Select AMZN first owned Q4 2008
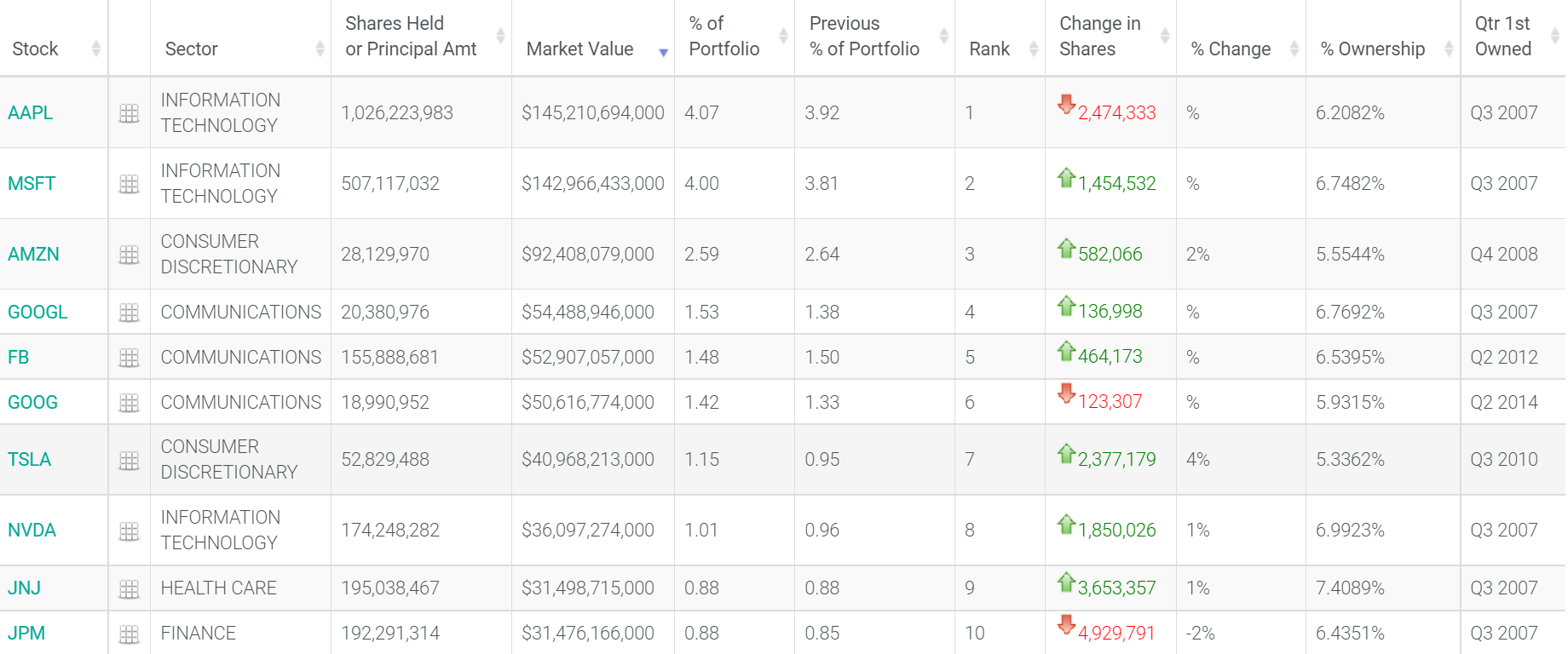This screenshot has width=1568, height=654. (1504, 255)
